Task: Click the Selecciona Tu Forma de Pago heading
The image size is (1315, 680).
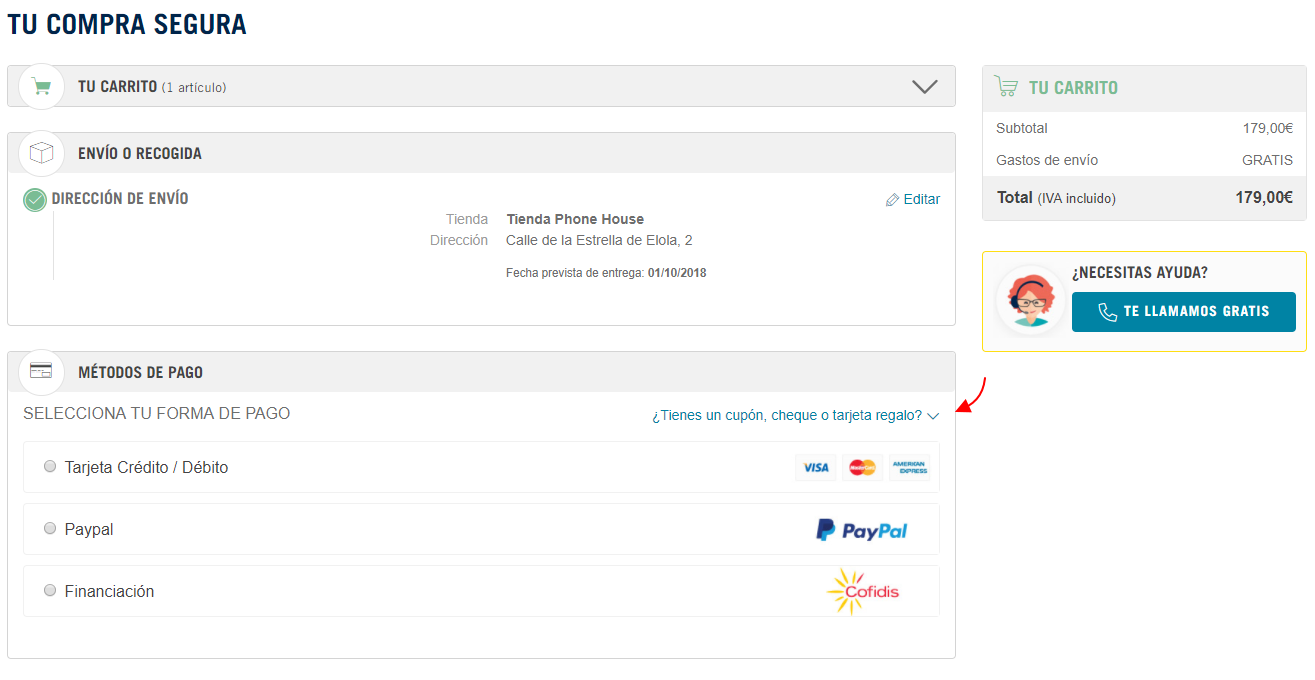Action: (157, 413)
